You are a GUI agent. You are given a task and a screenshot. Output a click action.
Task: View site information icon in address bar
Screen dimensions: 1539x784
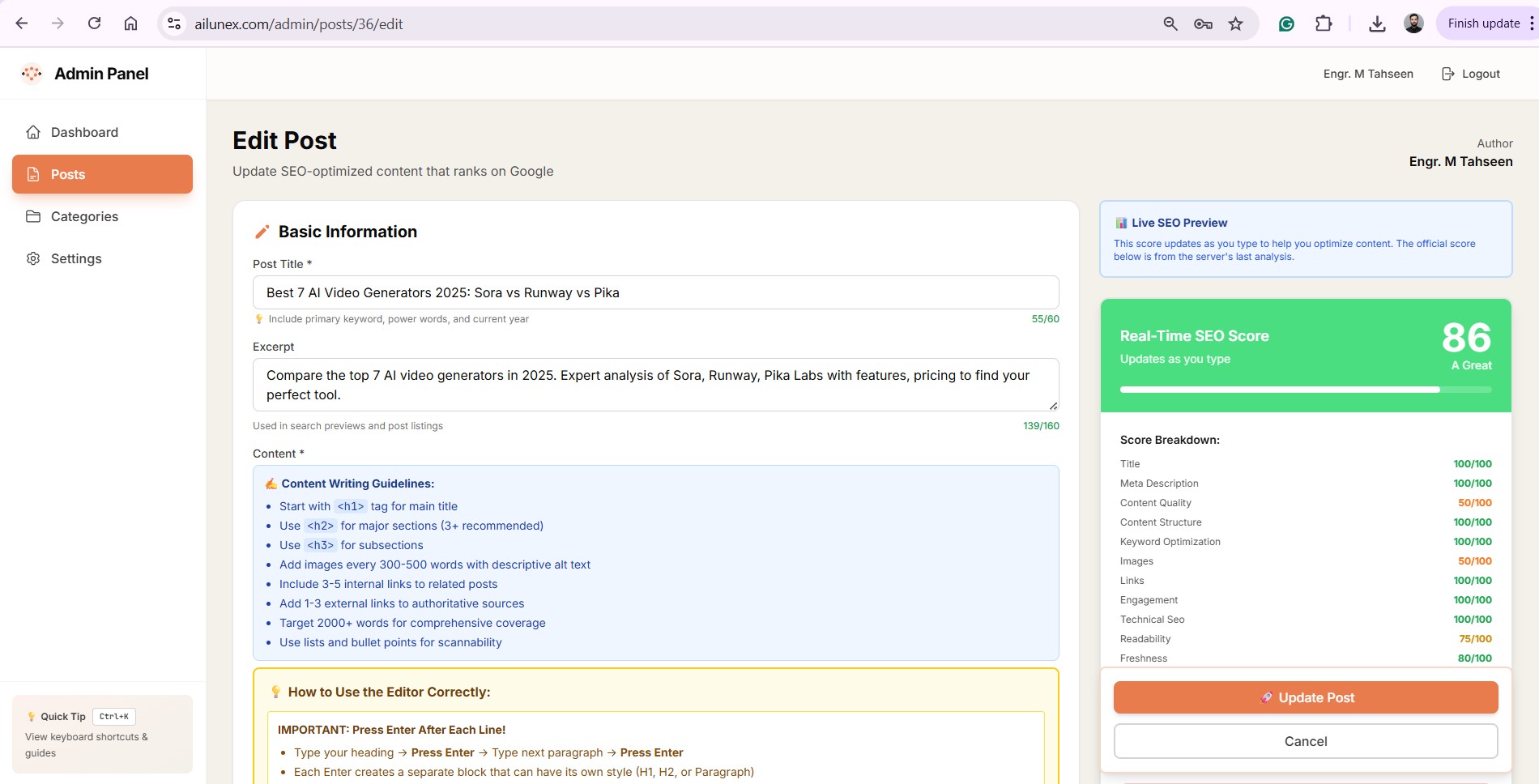pyautogui.click(x=174, y=23)
